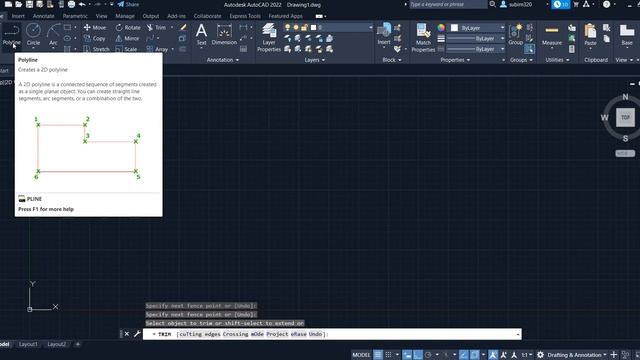Screen dimensions: 640x360
Task: Expand the Layers panel
Action: point(315,60)
